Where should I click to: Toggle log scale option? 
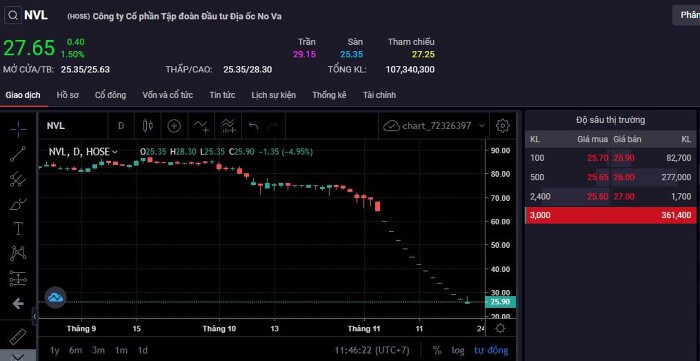[x=458, y=350]
